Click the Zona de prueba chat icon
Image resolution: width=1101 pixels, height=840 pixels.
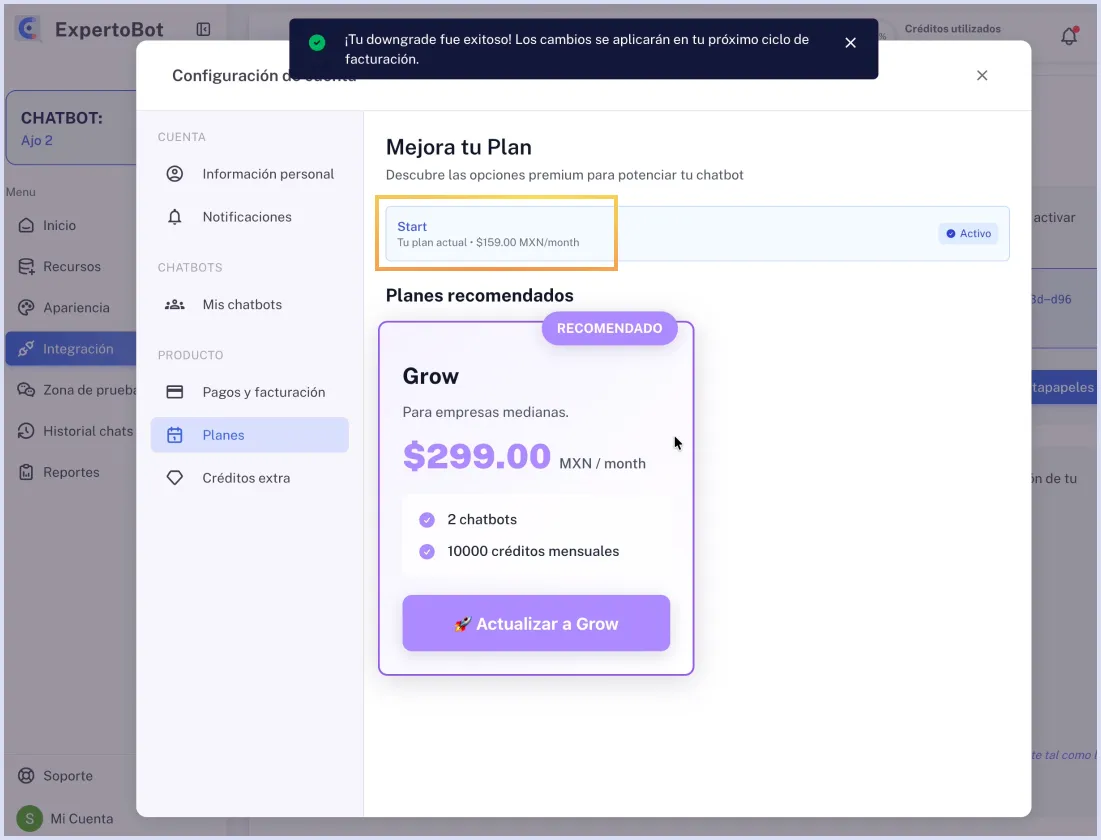coord(26,390)
